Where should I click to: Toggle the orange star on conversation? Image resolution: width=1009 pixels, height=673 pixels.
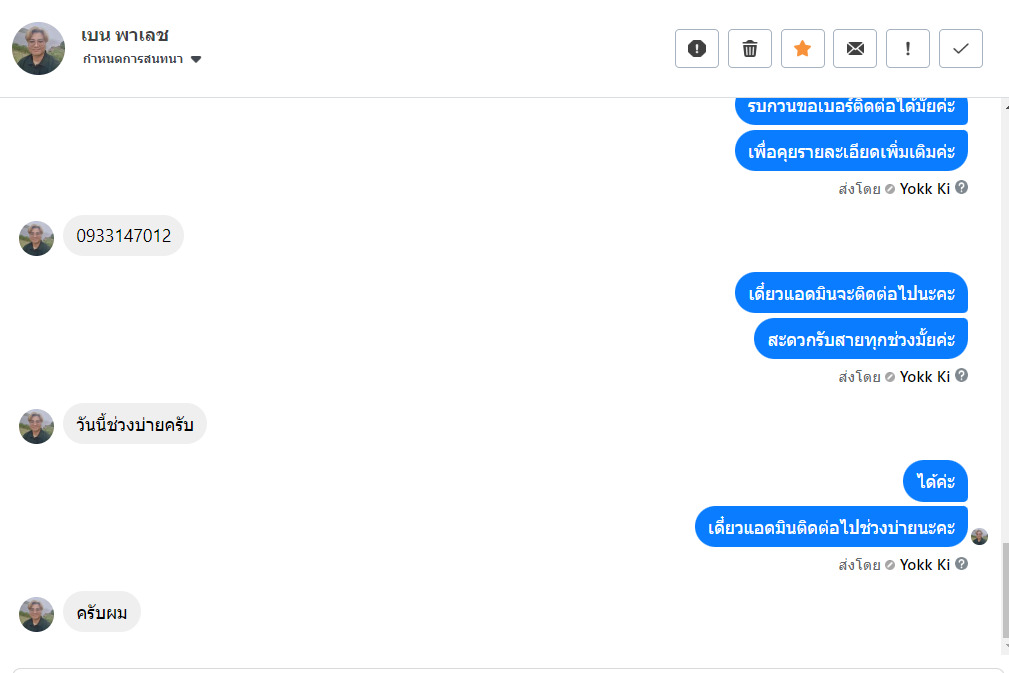802,48
